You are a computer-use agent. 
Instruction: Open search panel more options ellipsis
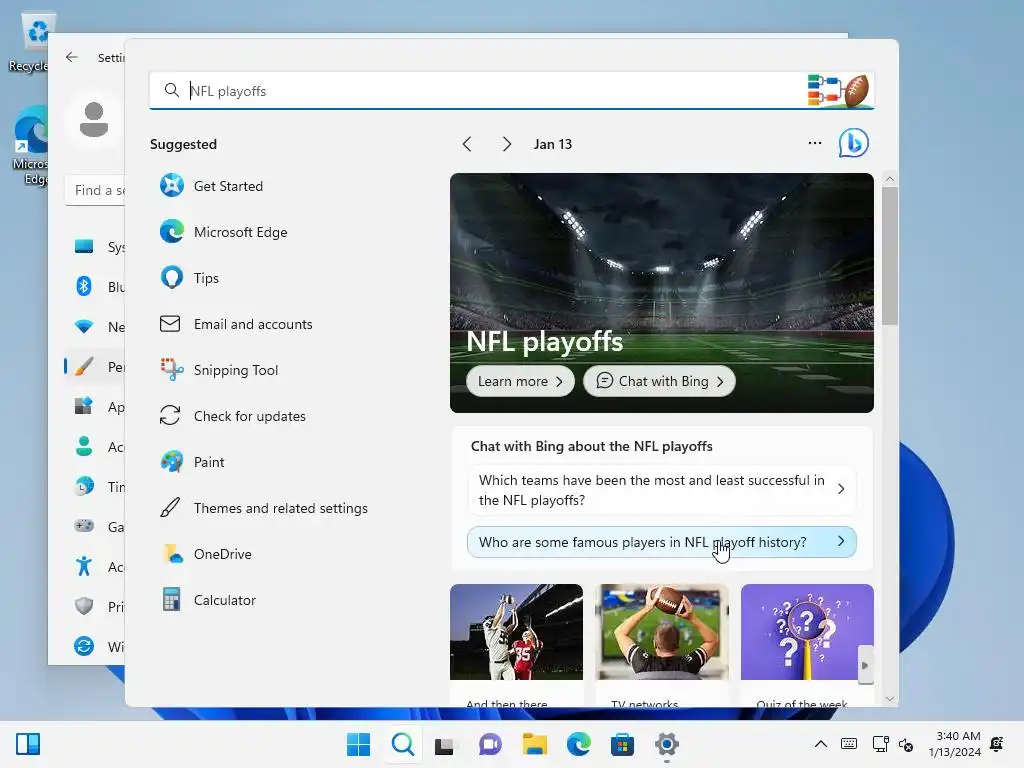(x=814, y=143)
